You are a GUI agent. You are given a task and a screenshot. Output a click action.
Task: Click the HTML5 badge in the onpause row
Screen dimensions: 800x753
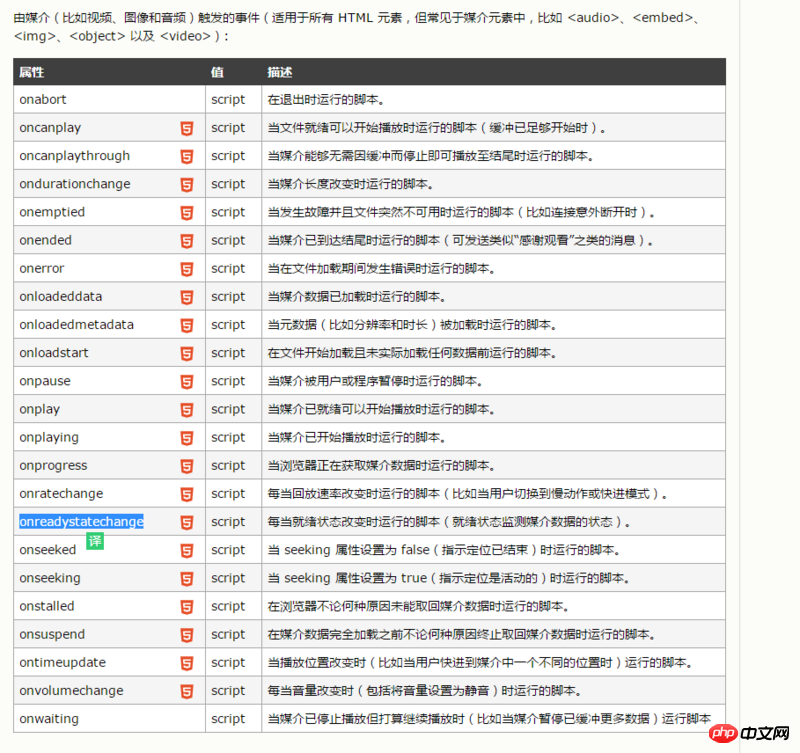pyautogui.click(x=187, y=382)
